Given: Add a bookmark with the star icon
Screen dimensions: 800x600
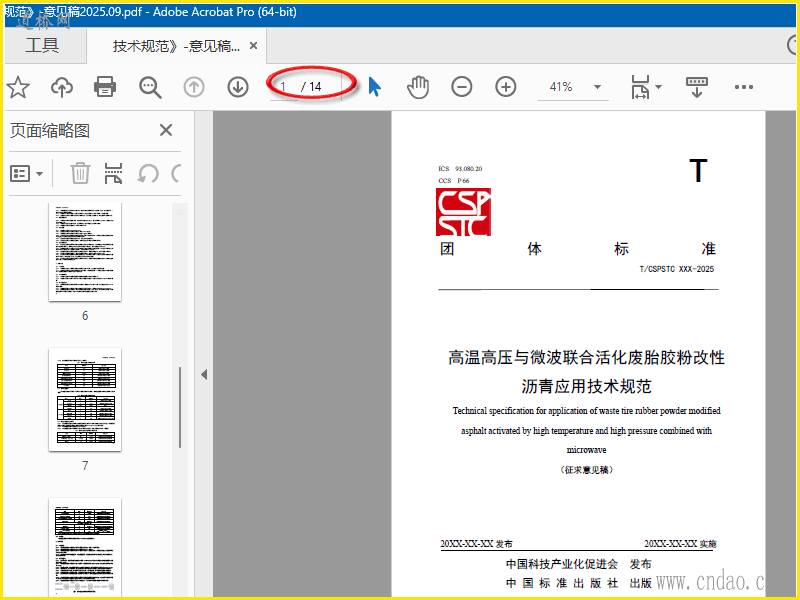Looking at the screenshot, I should [18, 87].
